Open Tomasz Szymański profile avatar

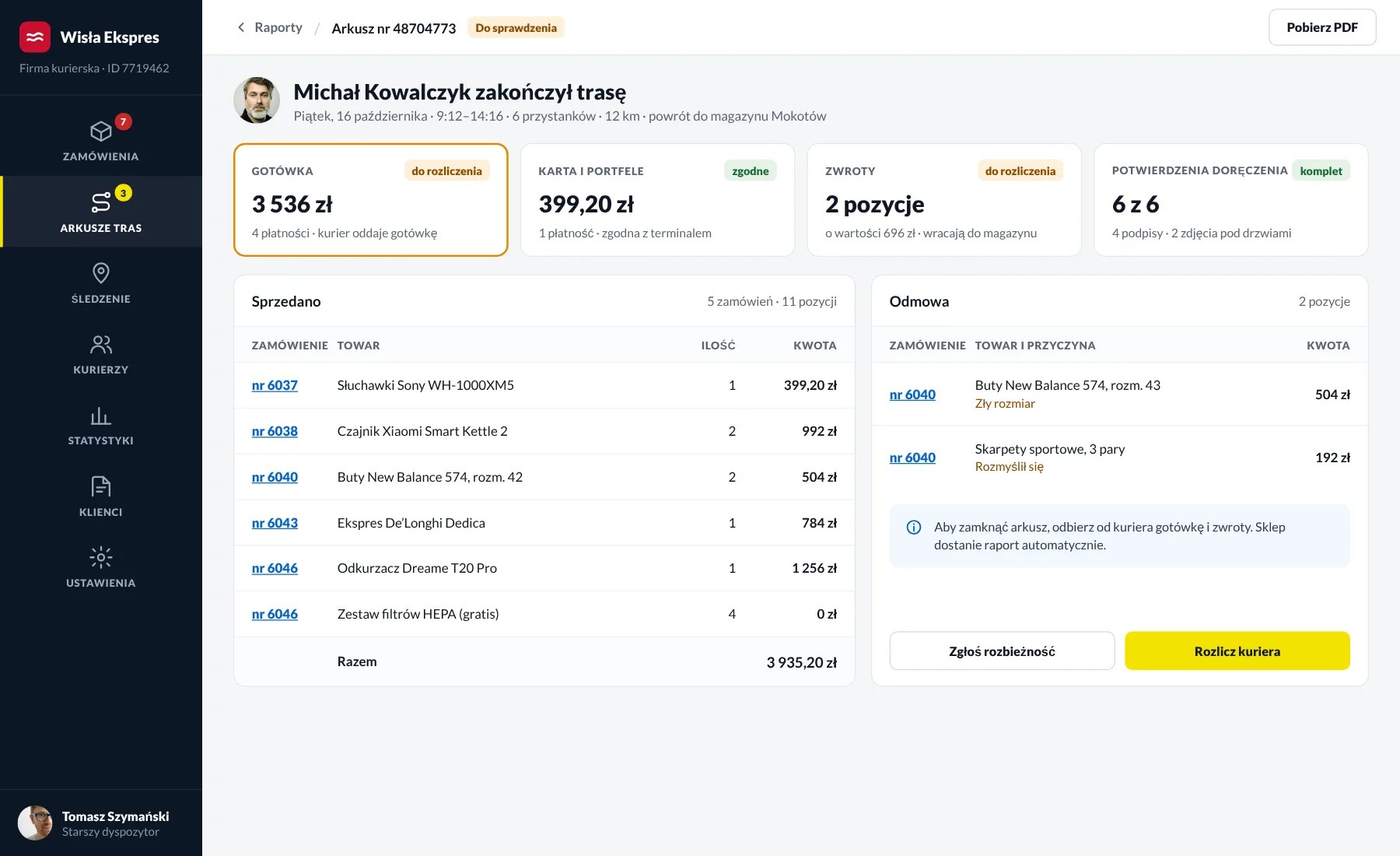pos(35,823)
